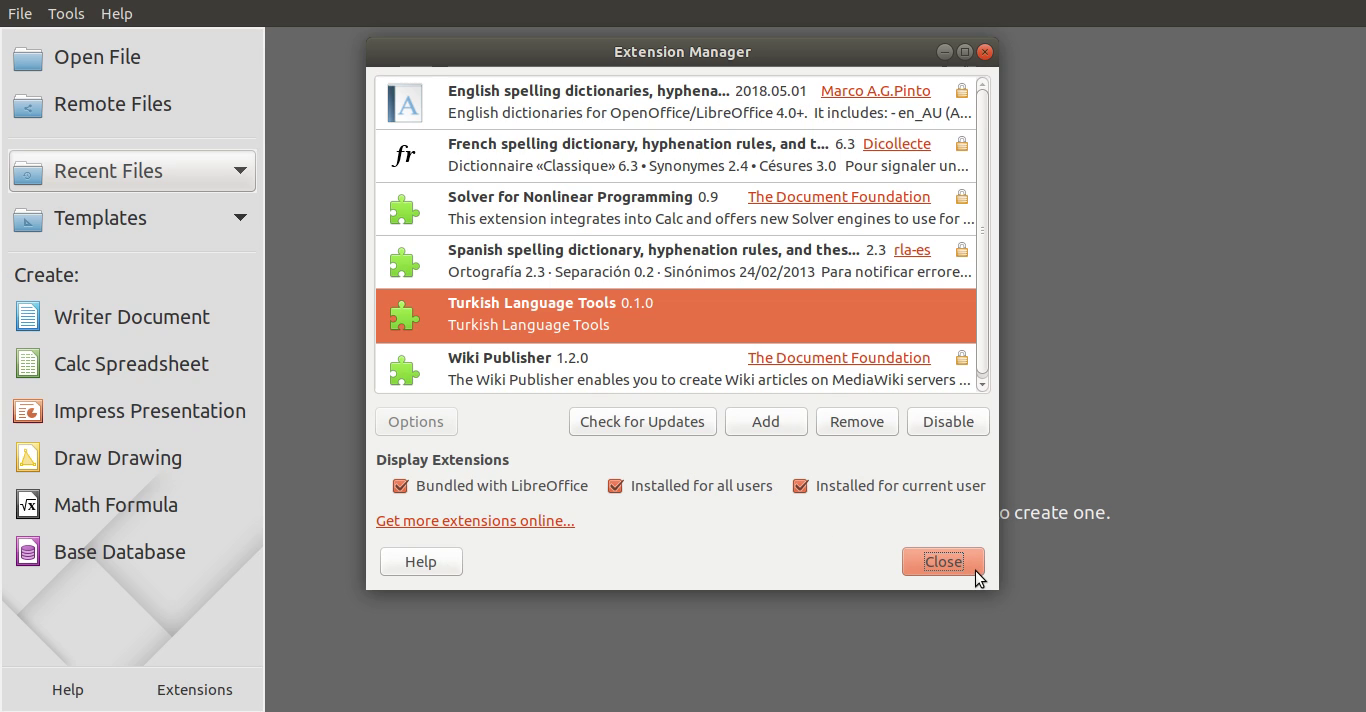Open The Document Foundation link on Solver row
The image size is (1366, 712).
point(839,197)
